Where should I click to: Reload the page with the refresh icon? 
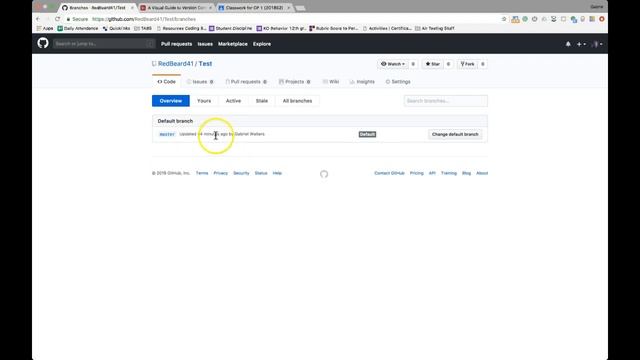click(x=58, y=19)
